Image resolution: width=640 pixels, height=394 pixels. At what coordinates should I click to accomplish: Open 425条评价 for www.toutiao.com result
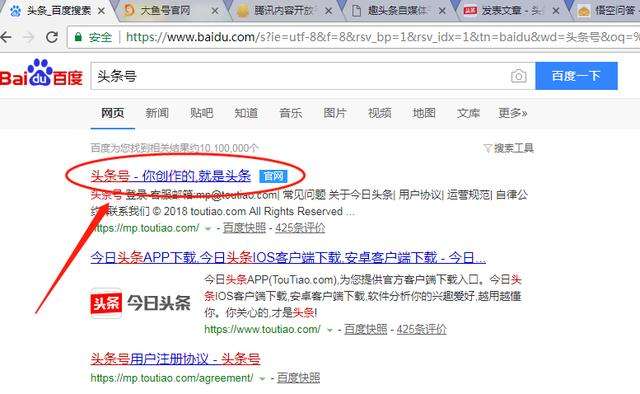tap(422, 329)
